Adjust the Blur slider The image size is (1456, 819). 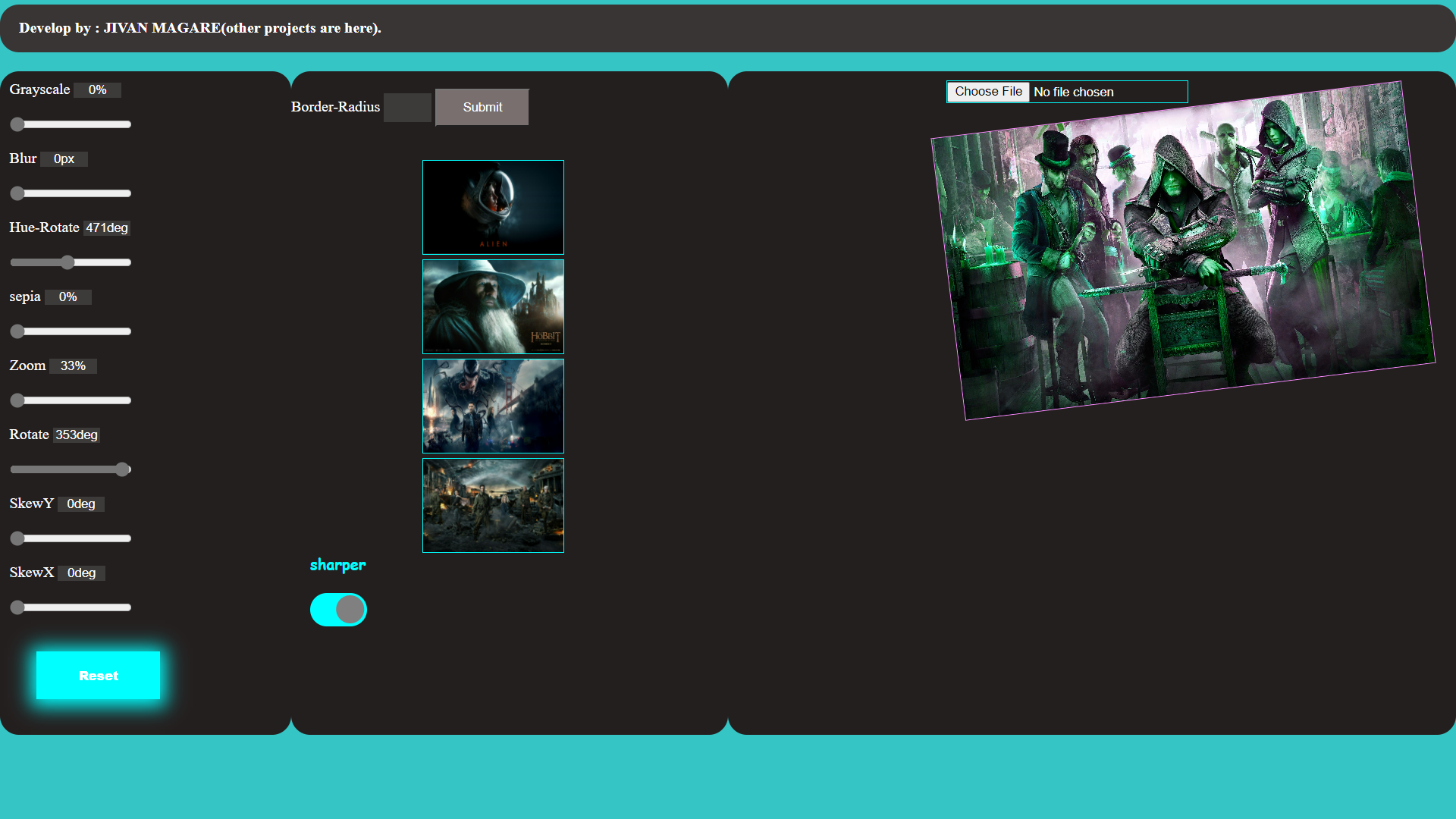(71, 193)
